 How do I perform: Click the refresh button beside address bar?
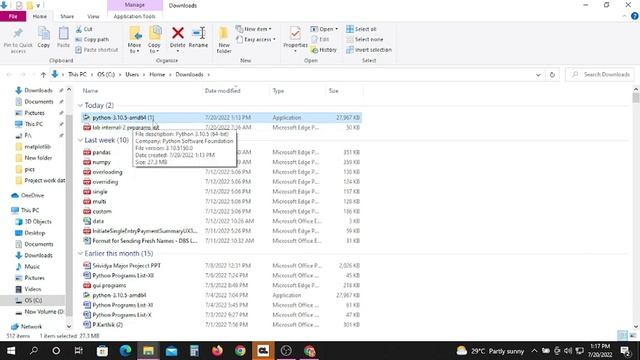(552, 75)
